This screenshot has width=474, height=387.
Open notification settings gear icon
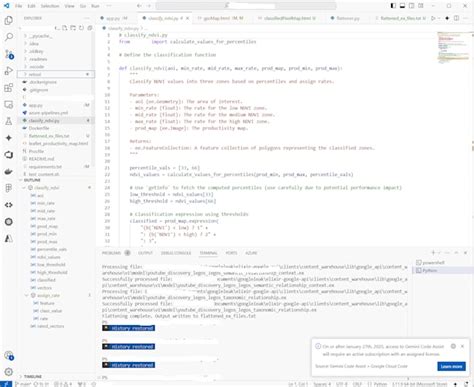pos(453,346)
